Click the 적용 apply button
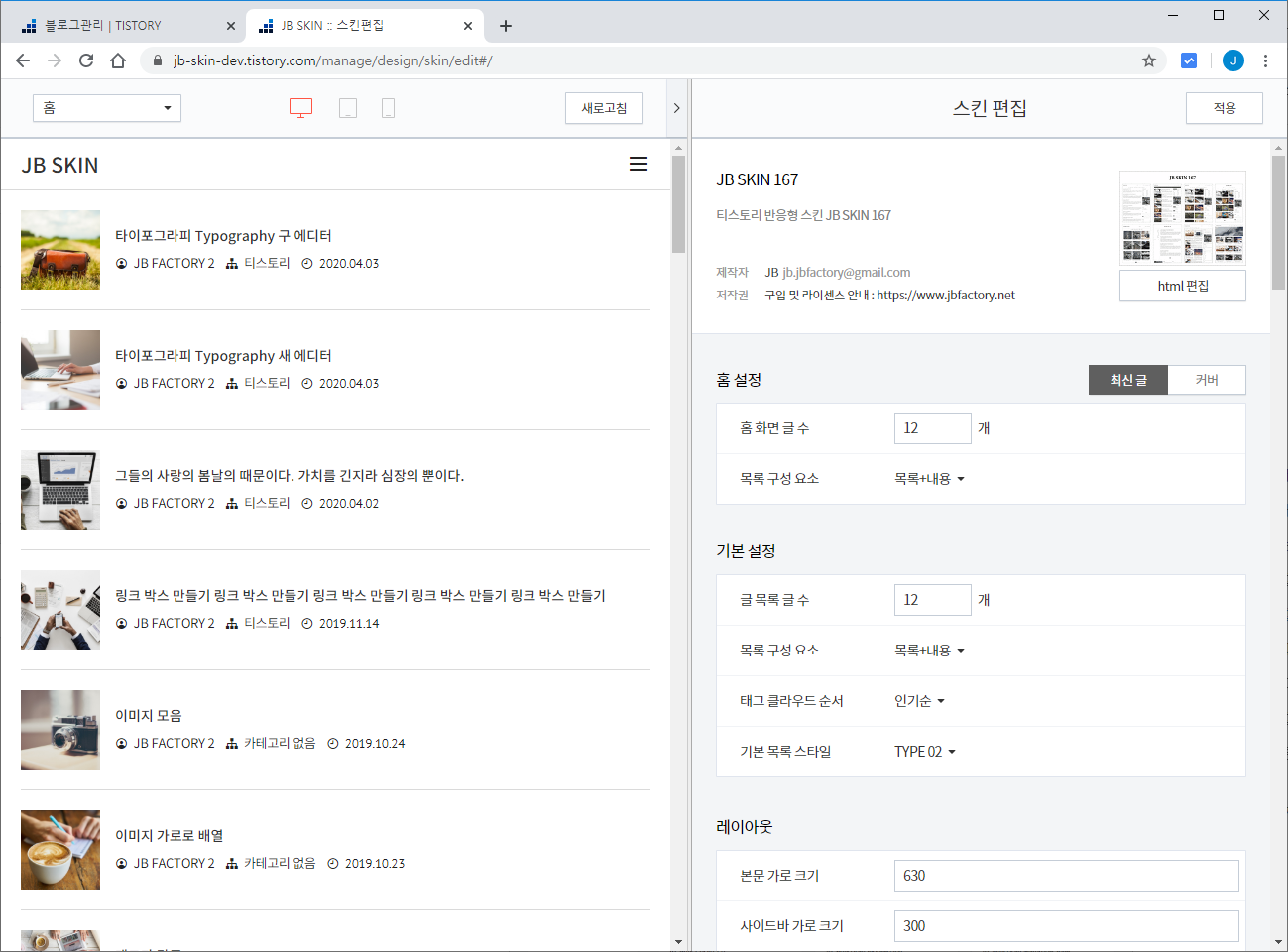The width and height of the screenshot is (1288, 952). point(1225,108)
